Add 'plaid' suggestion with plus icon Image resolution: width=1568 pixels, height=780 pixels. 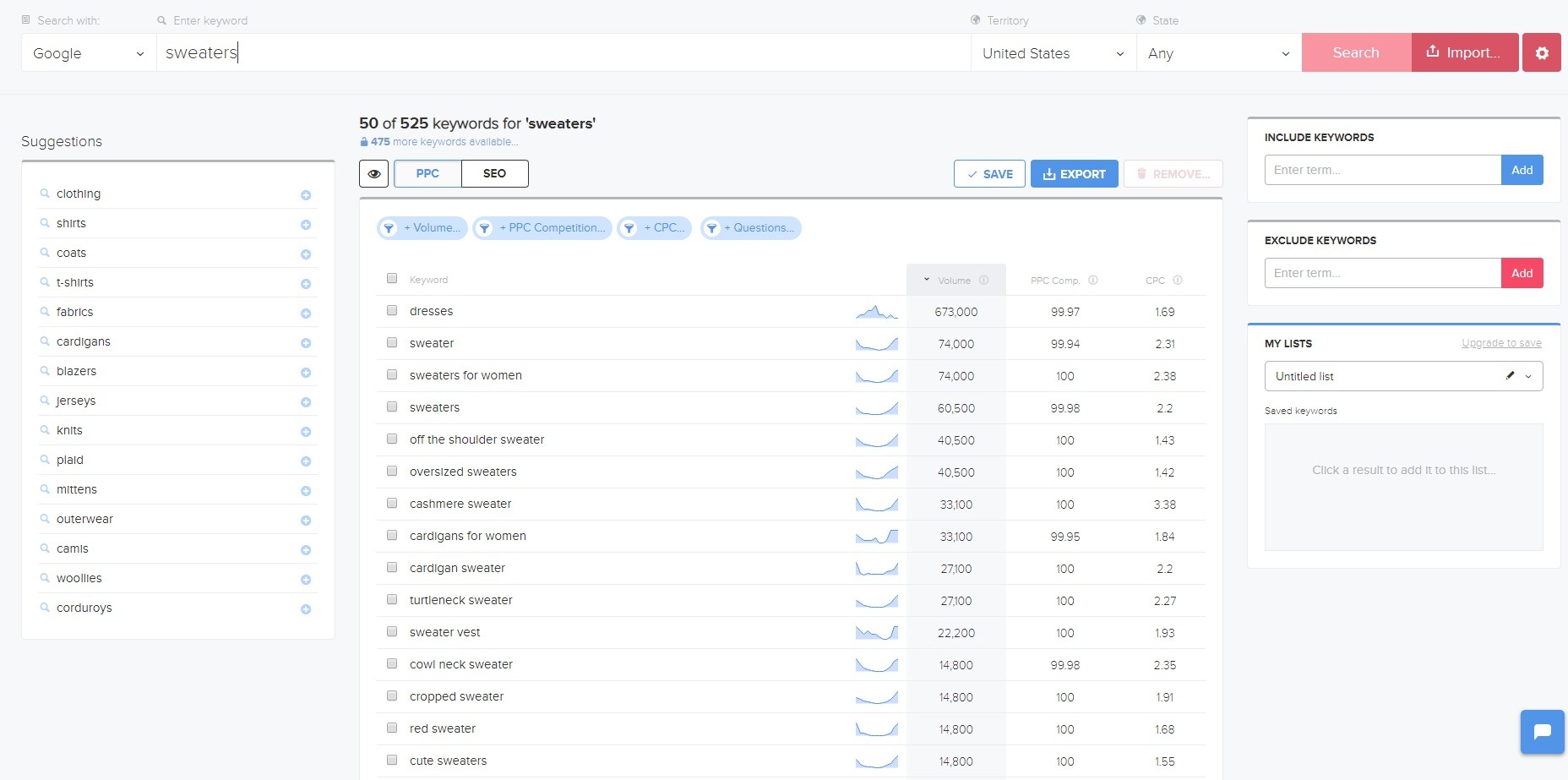pyautogui.click(x=306, y=461)
